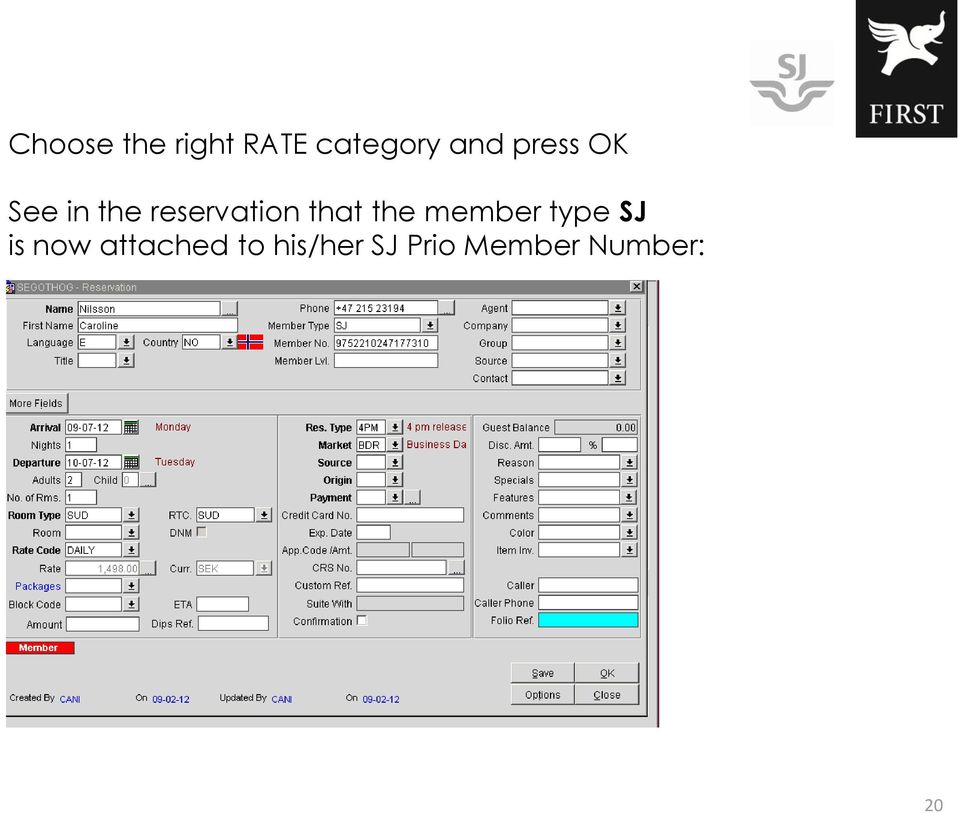The height and width of the screenshot is (813, 960).
Task: Expand the Room Type dropdown
Action: (x=131, y=515)
